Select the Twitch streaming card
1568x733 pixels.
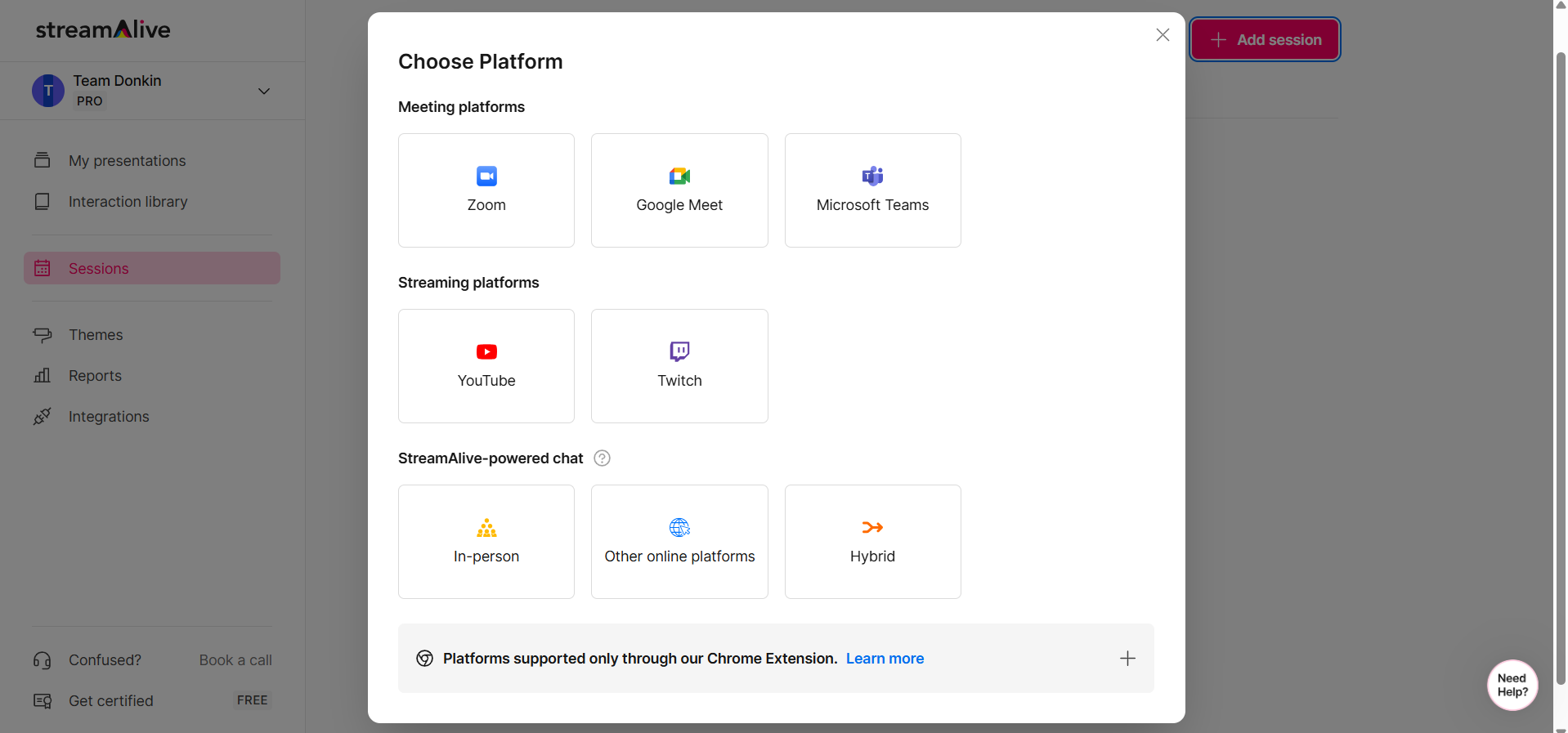[679, 366]
